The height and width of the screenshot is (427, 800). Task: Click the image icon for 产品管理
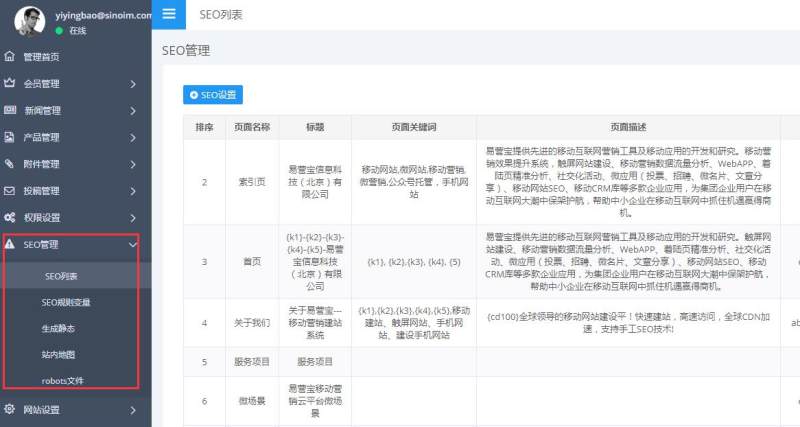9,137
